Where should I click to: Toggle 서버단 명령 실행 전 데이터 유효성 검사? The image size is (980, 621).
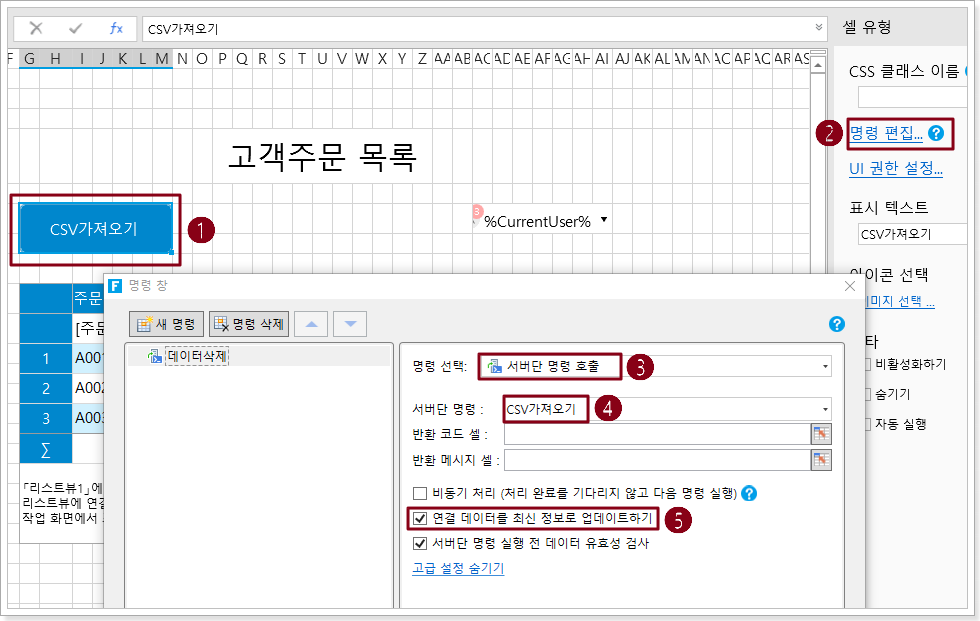420,544
